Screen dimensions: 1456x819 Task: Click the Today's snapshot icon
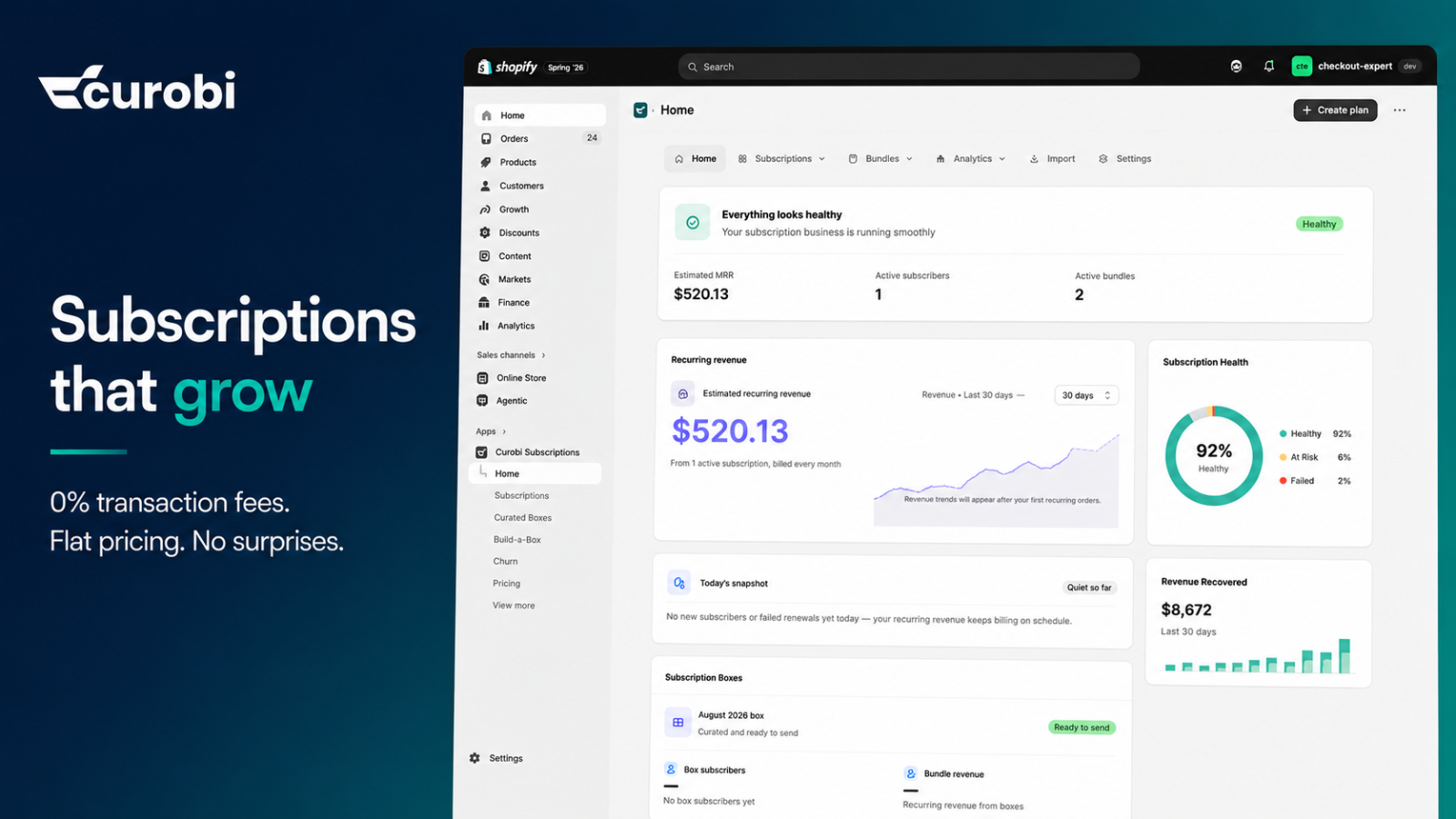coord(679,583)
